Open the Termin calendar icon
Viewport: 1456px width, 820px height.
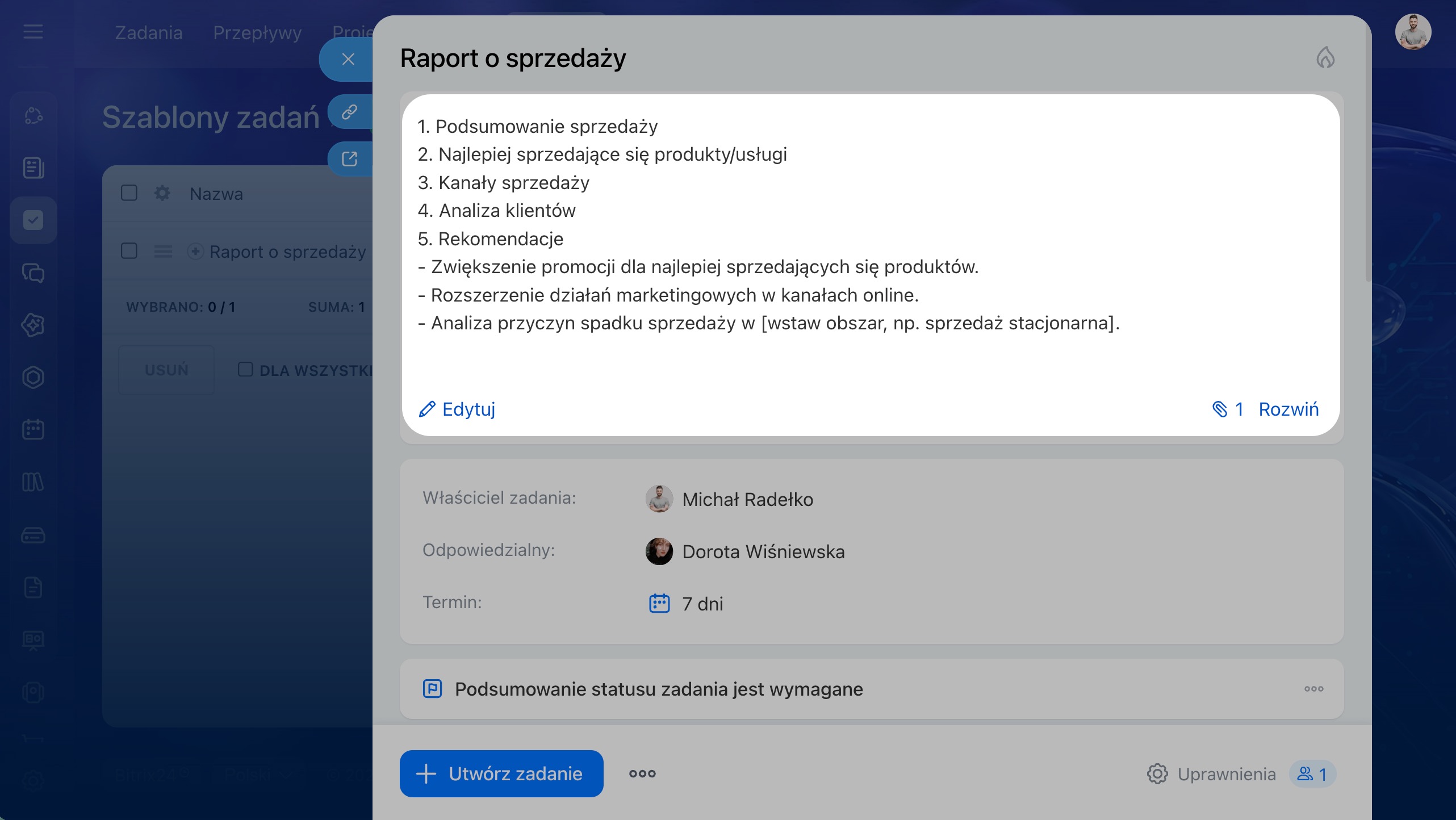659,603
